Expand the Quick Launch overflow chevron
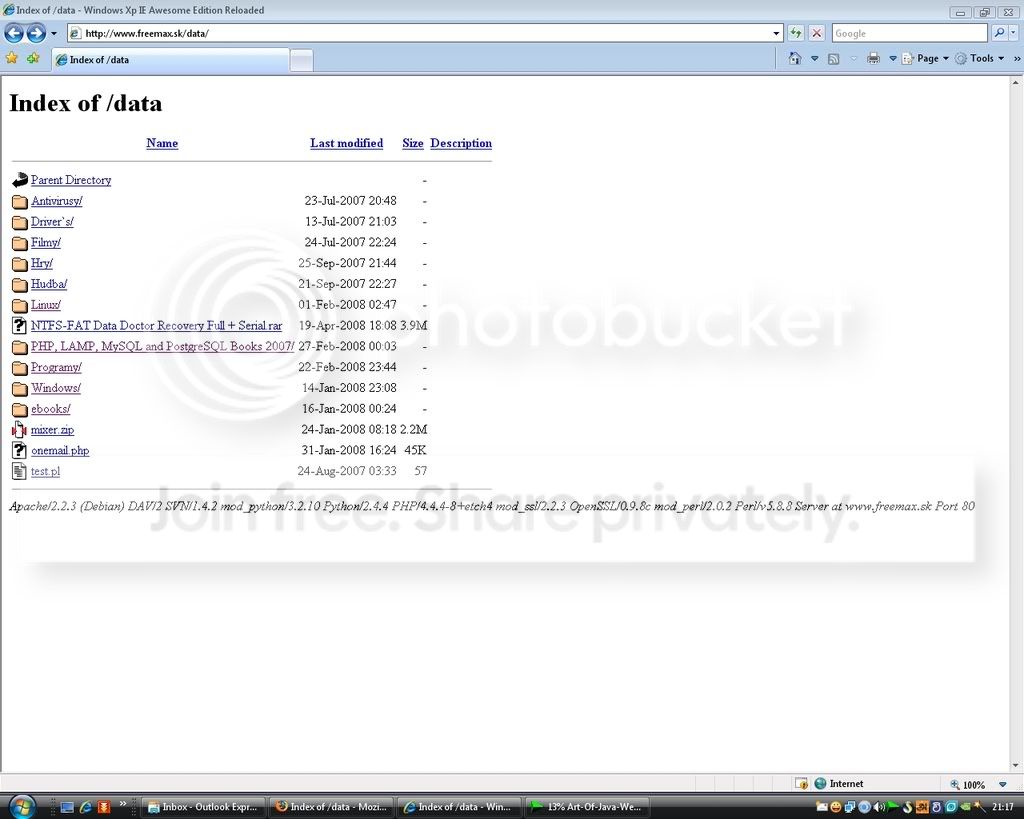The height and width of the screenshot is (819, 1024). pos(122,804)
